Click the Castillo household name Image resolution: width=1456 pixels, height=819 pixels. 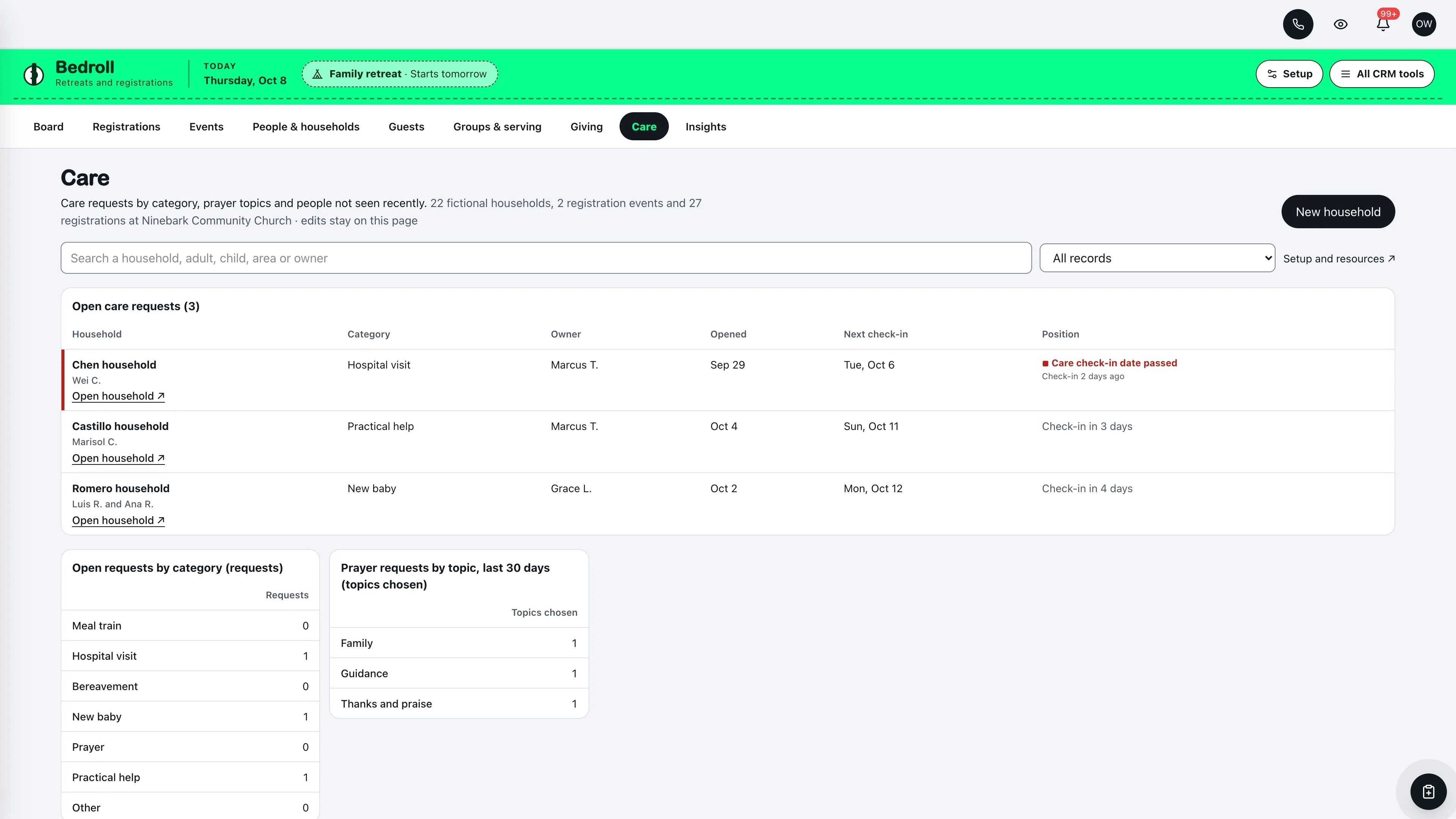tap(121, 427)
